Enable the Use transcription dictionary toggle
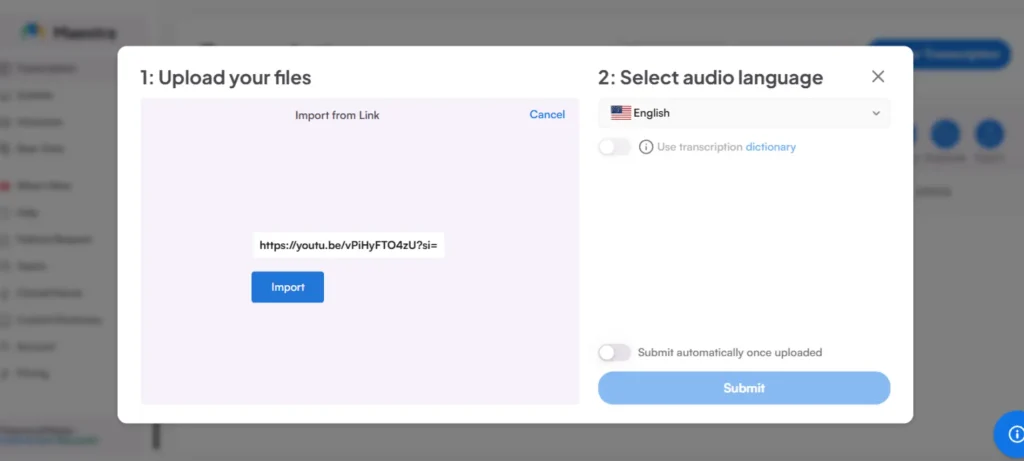 pyautogui.click(x=614, y=147)
